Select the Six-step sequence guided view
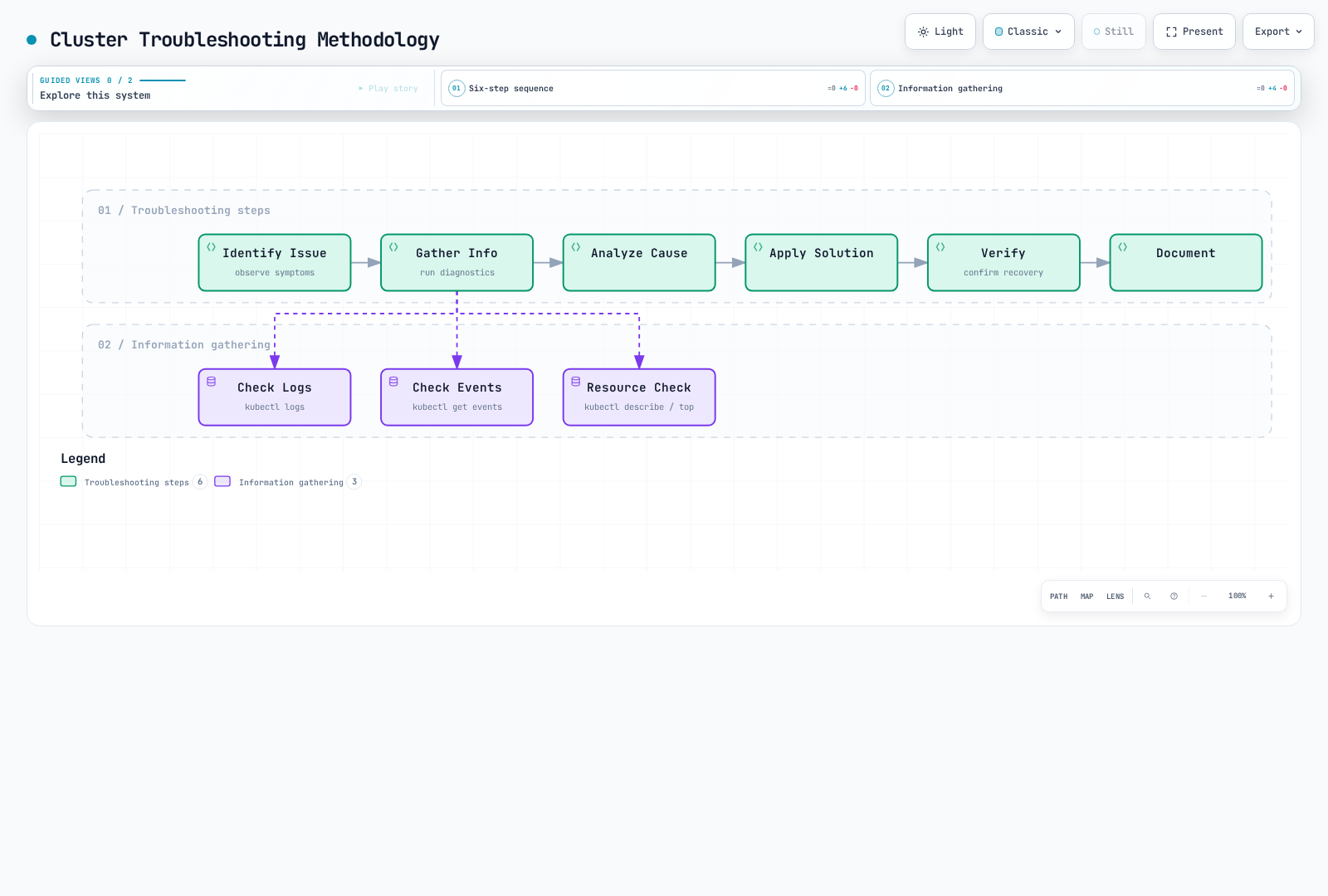The height and width of the screenshot is (896, 1328). [653, 88]
